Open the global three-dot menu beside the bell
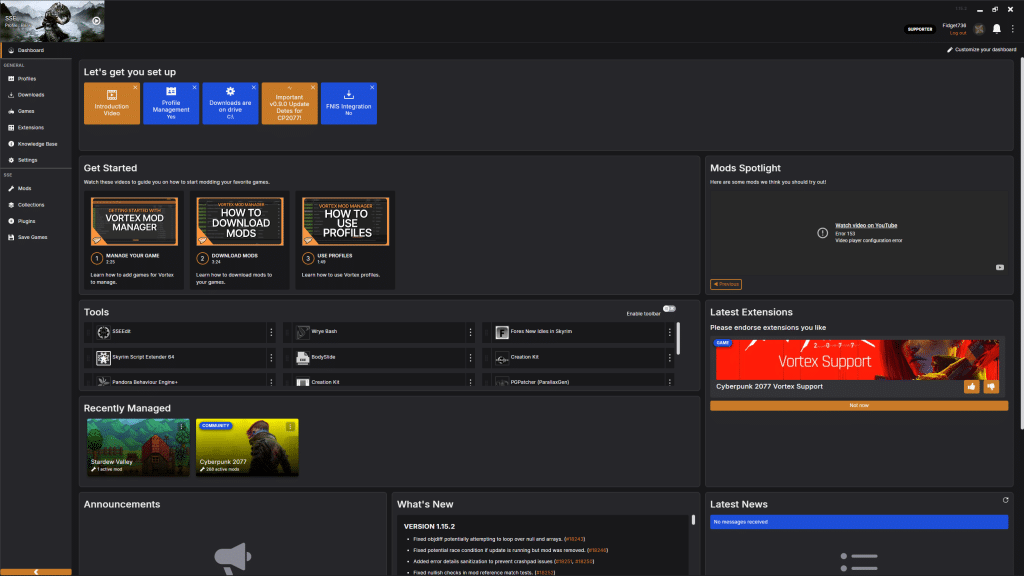 coord(1013,29)
